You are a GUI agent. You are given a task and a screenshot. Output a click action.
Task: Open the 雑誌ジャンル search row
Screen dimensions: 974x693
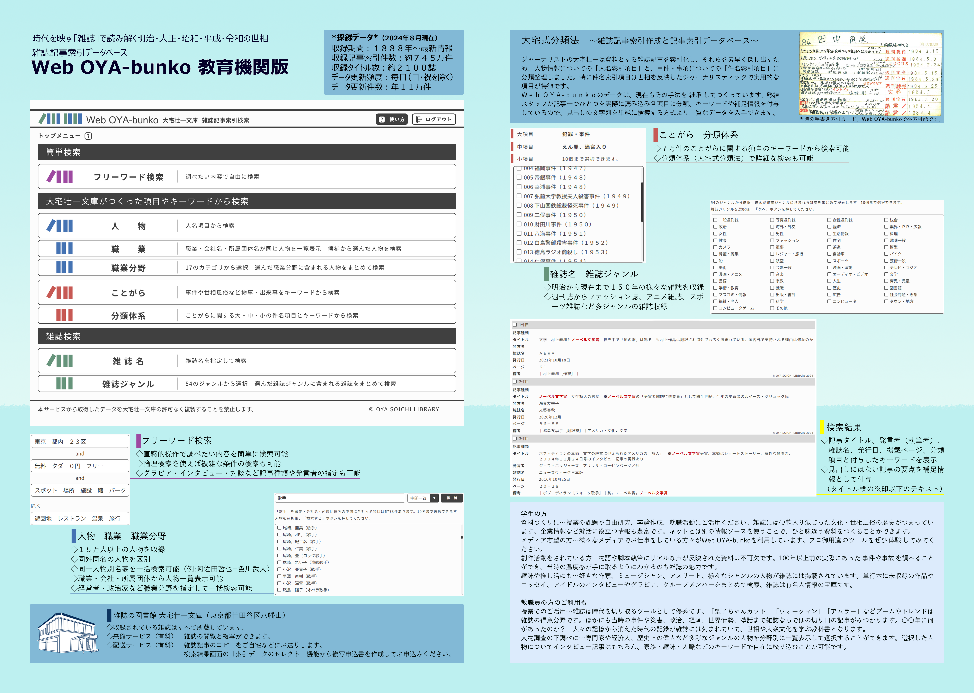[247, 384]
